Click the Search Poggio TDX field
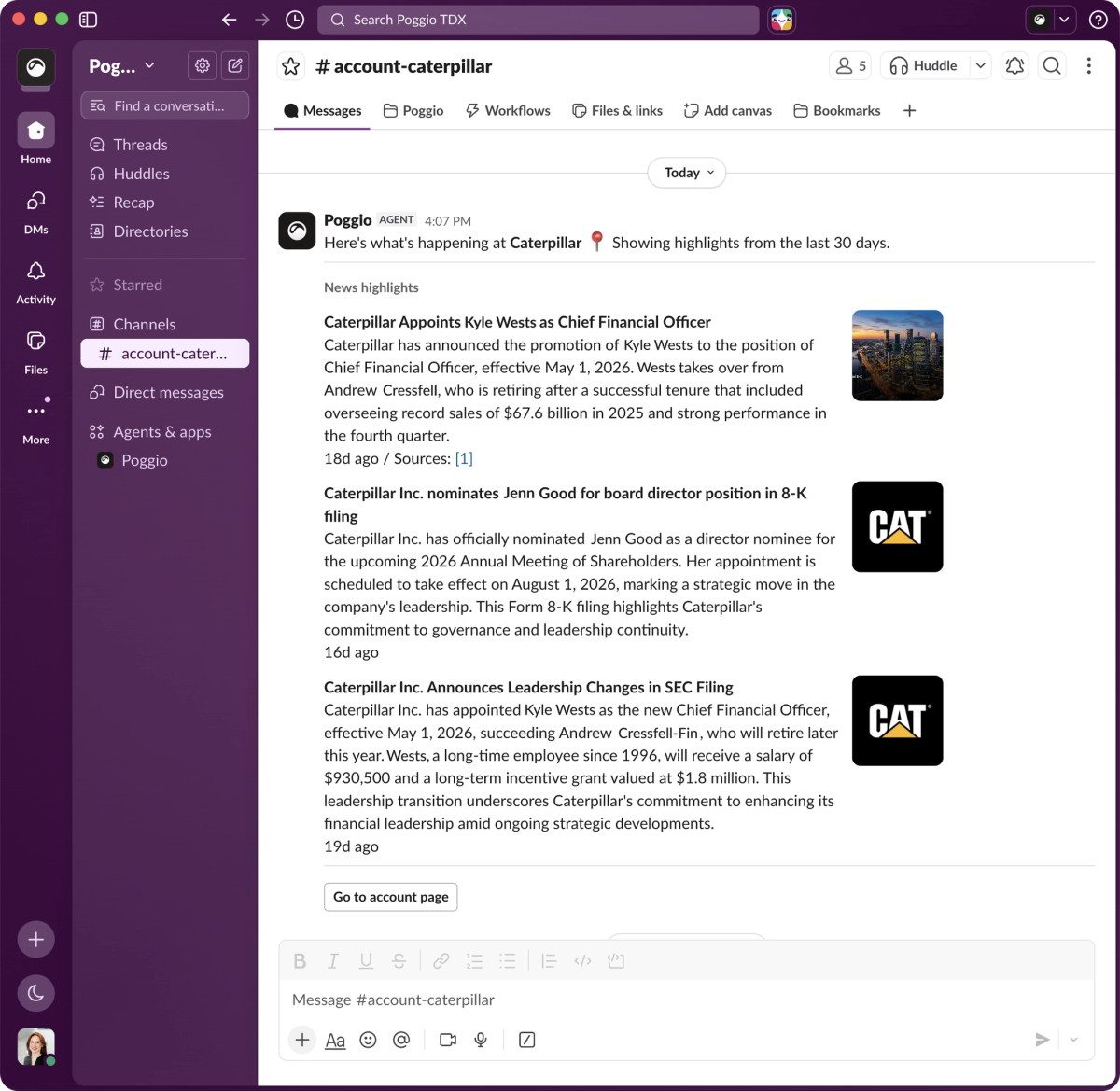This screenshot has width=1120, height=1091. (538, 20)
